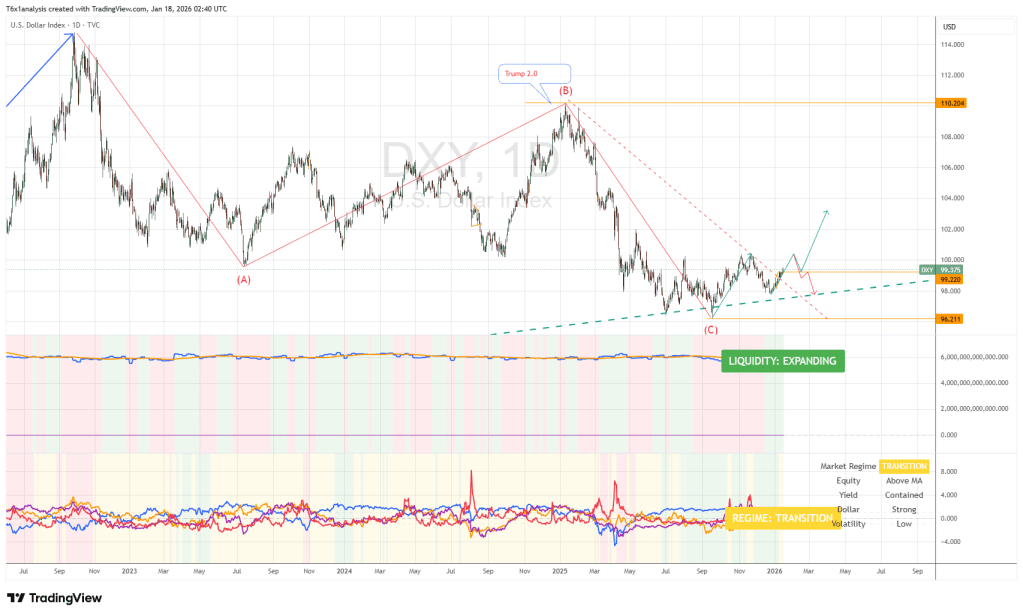This screenshot has height=616, width=1023.
Task: Click the Above MA table value
Action: [x=904, y=481]
